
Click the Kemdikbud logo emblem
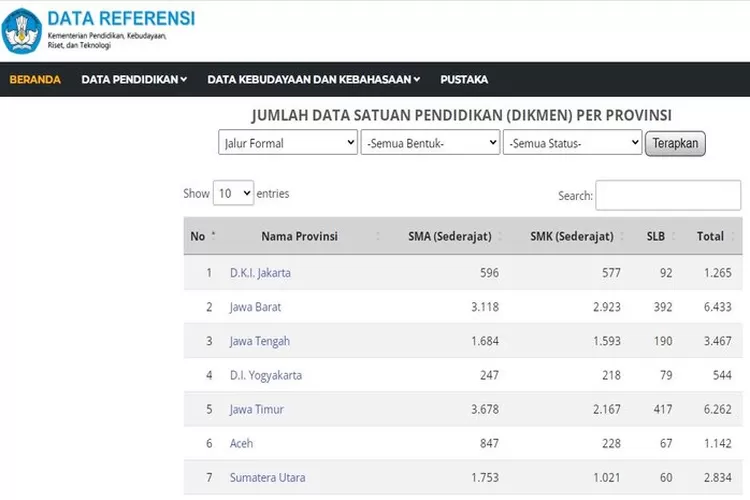[x=22, y=31]
